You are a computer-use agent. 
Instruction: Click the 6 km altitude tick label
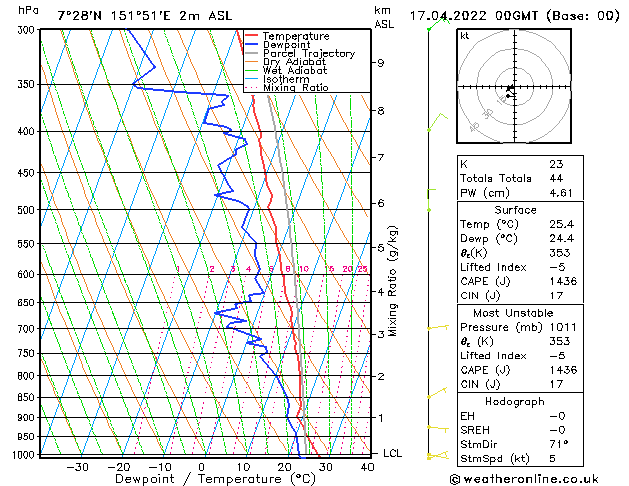click(x=381, y=203)
